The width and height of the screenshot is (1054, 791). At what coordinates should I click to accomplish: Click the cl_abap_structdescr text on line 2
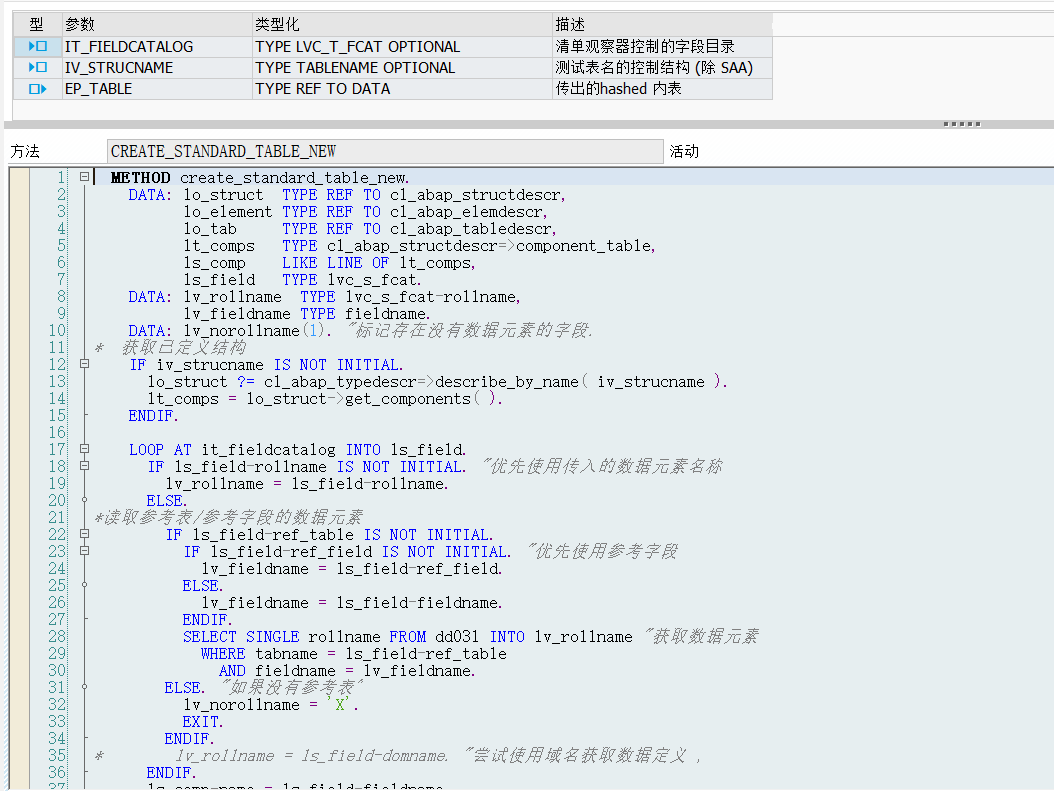click(x=475, y=195)
